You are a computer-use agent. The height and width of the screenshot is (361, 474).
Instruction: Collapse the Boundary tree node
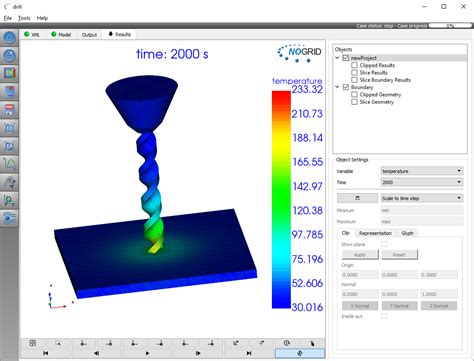point(337,87)
